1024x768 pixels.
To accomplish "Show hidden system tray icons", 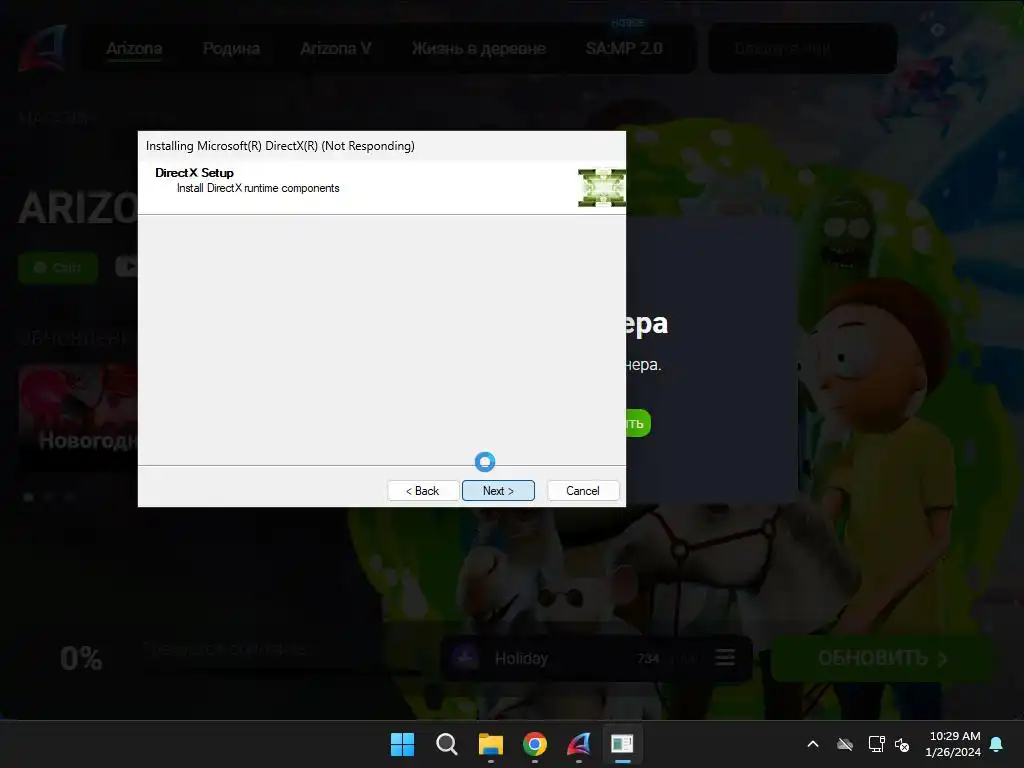I will tap(813, 744).
